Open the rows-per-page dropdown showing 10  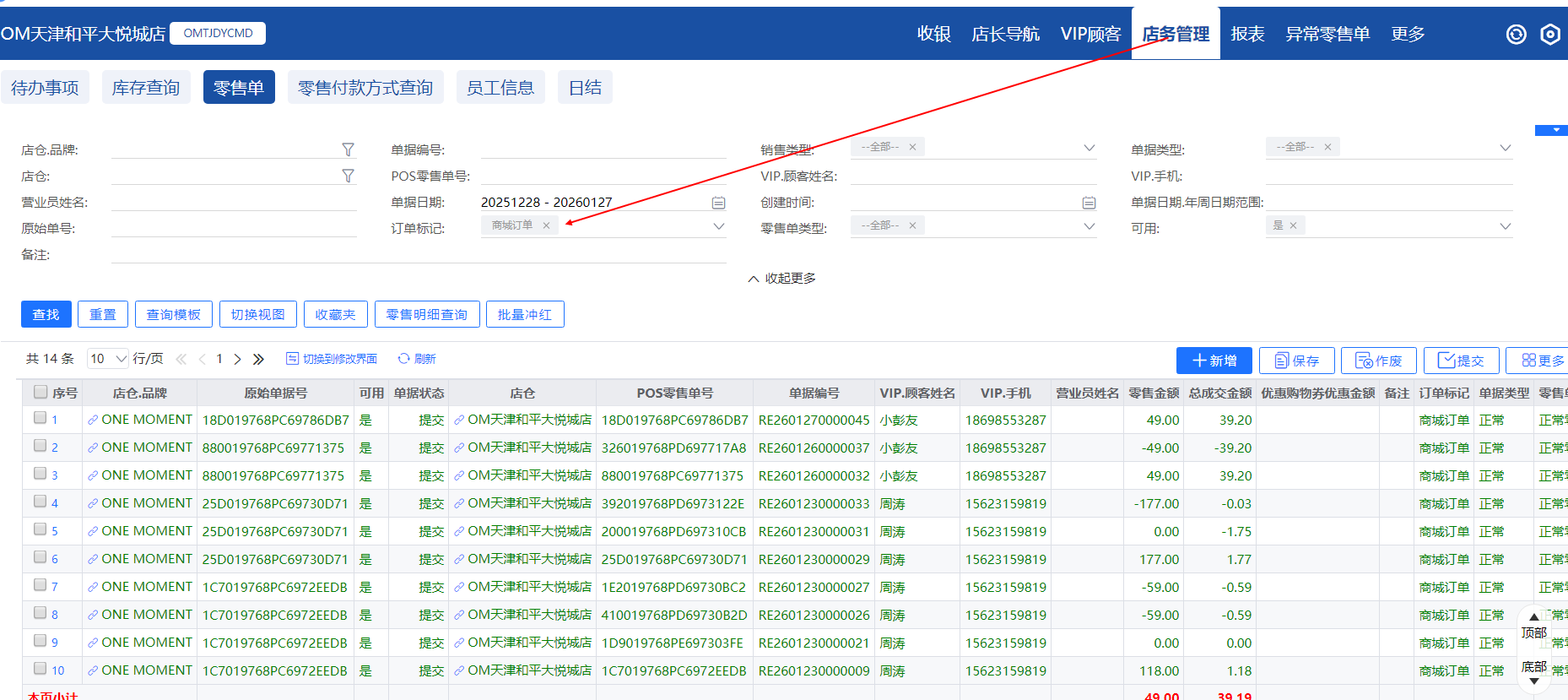click(108, 359)
